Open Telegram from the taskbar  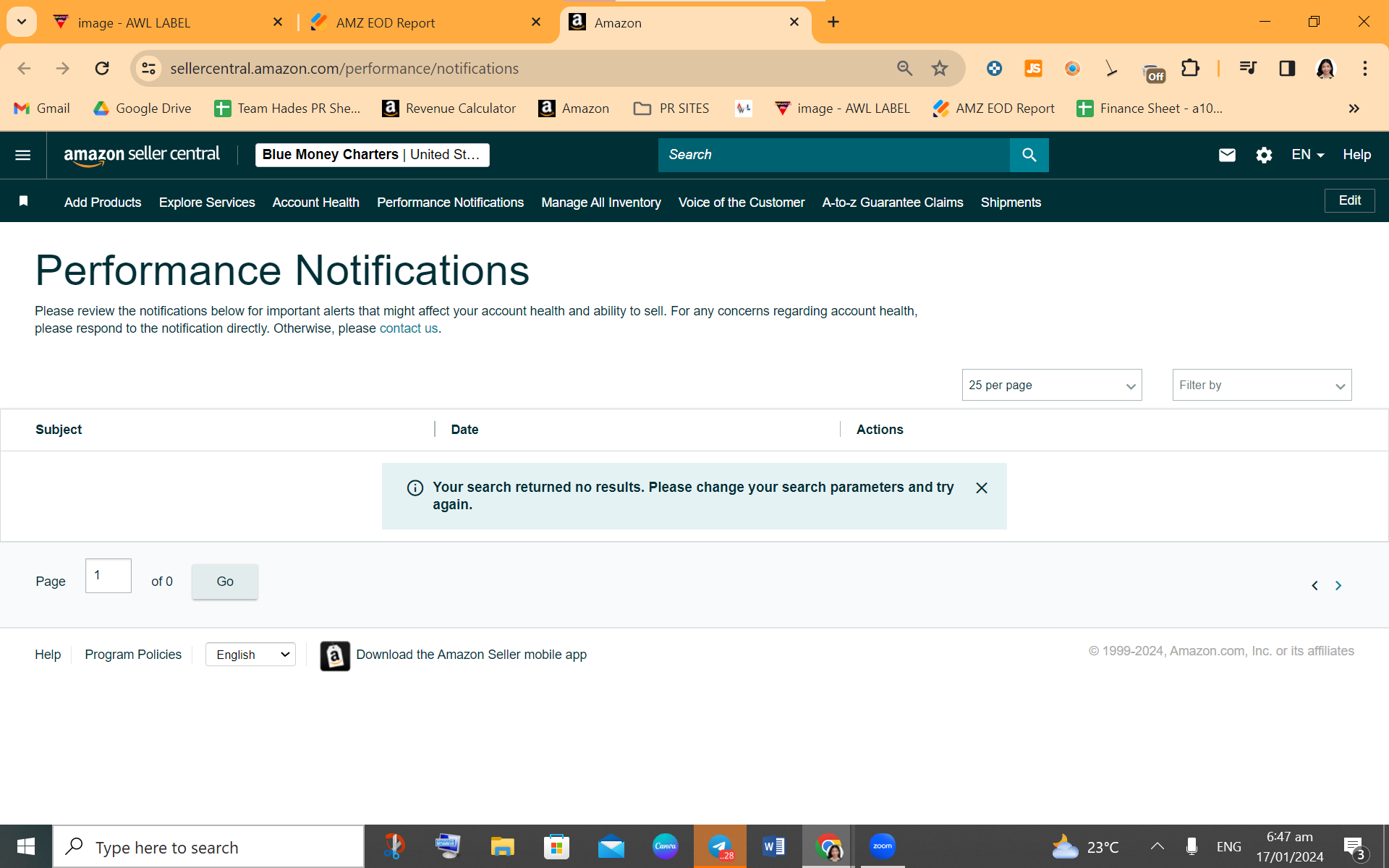720,846
